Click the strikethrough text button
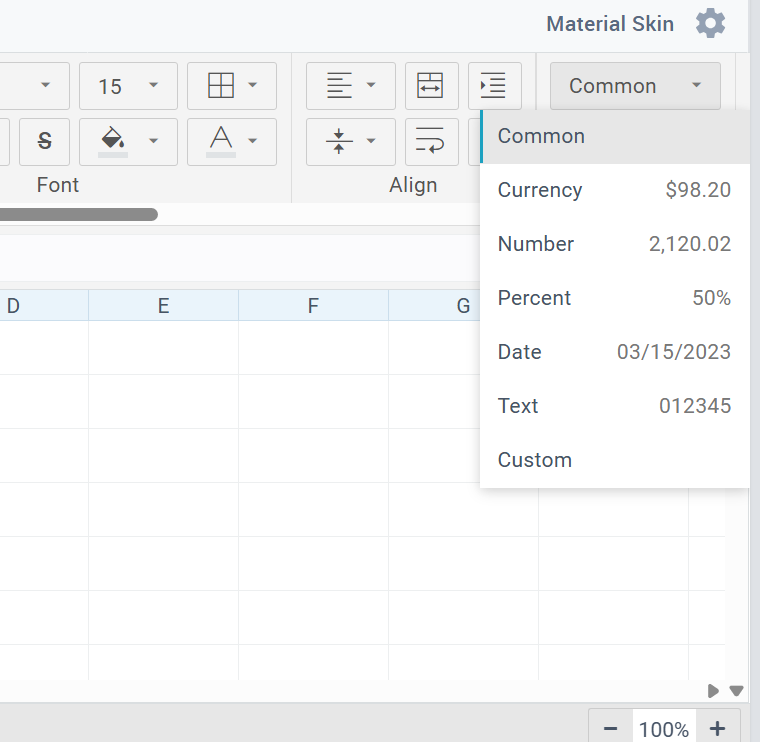Image resolution: width=760 pixels, height=742 pixels. click(x=44, y=141)
